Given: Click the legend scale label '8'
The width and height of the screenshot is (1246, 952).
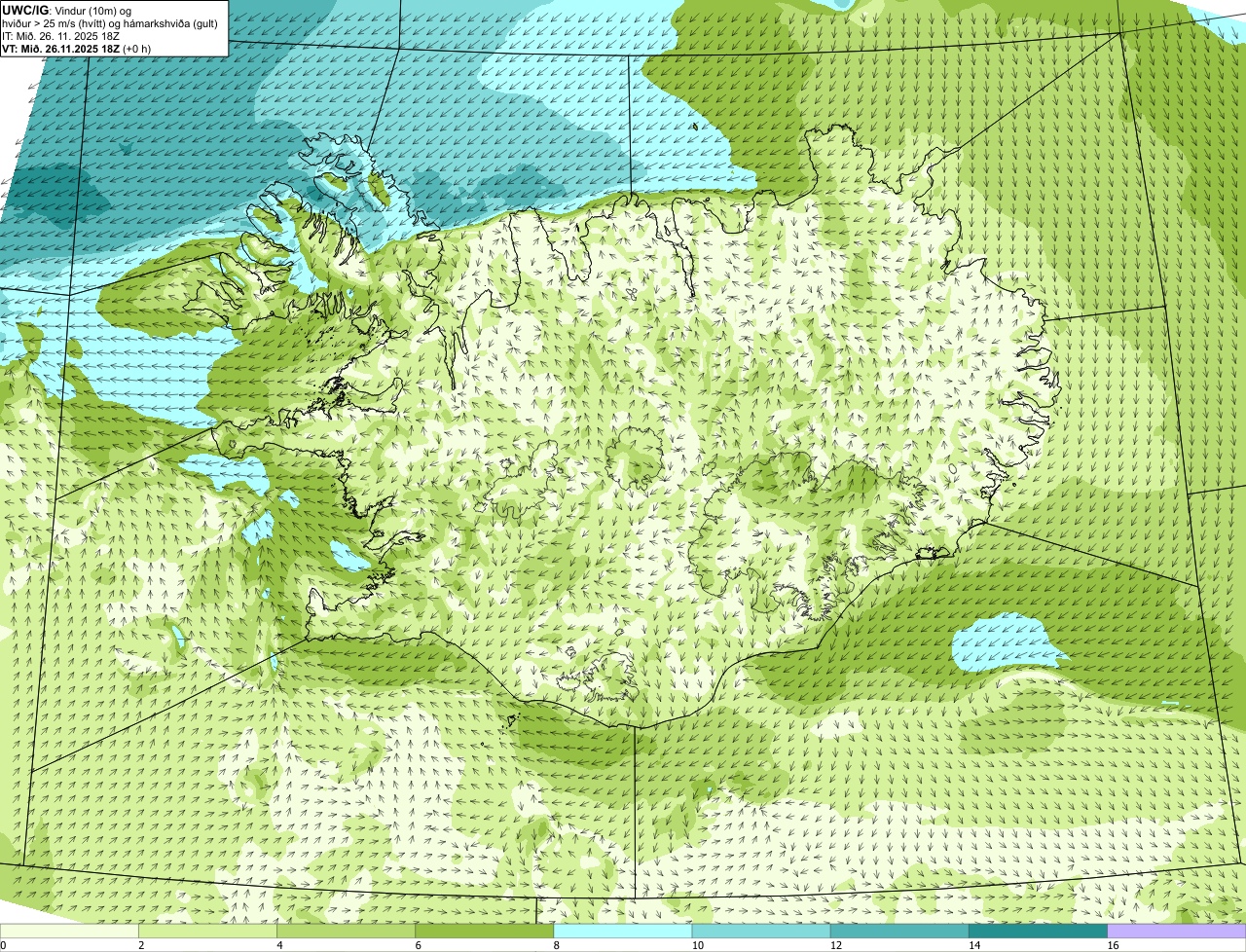Looking at the screenshot, I should click(556, 945).
